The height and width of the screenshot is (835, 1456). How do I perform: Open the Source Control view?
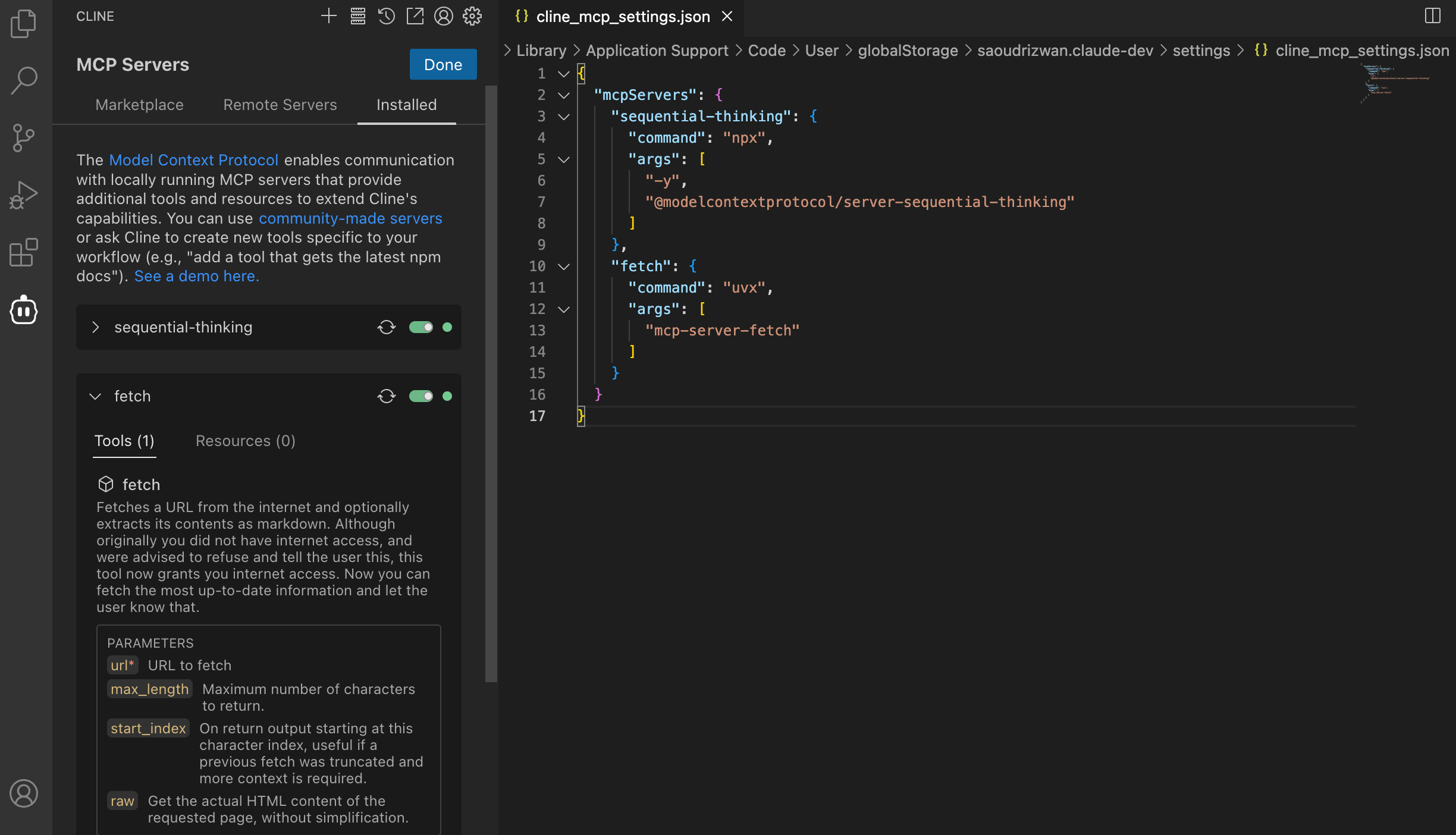pos(24,137)
